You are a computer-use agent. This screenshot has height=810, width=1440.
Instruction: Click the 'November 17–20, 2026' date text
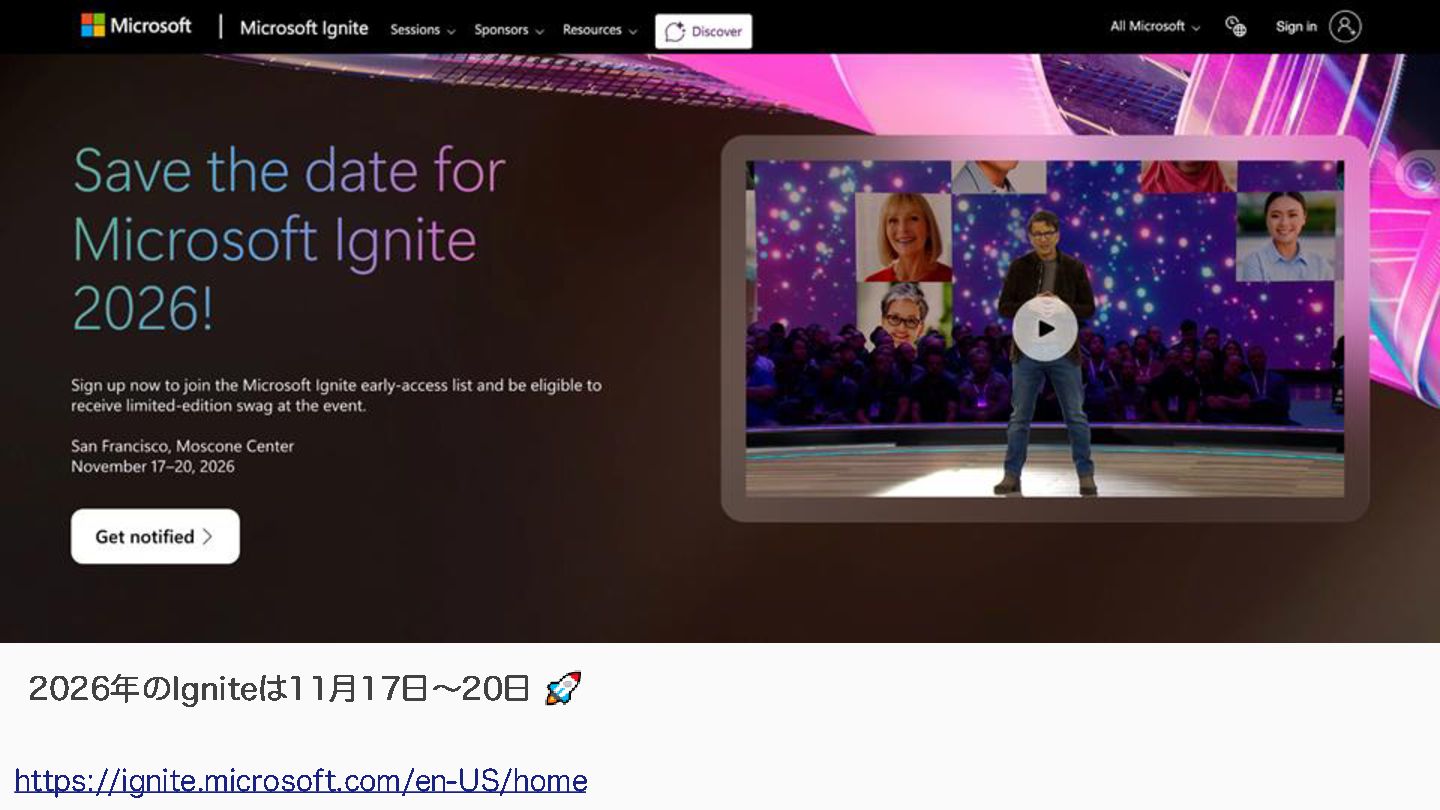point(153,466)
